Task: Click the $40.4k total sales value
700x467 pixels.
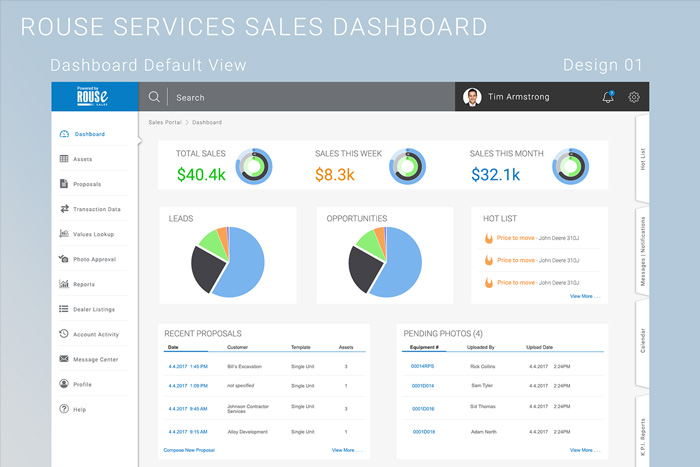Action: [201, 175]
